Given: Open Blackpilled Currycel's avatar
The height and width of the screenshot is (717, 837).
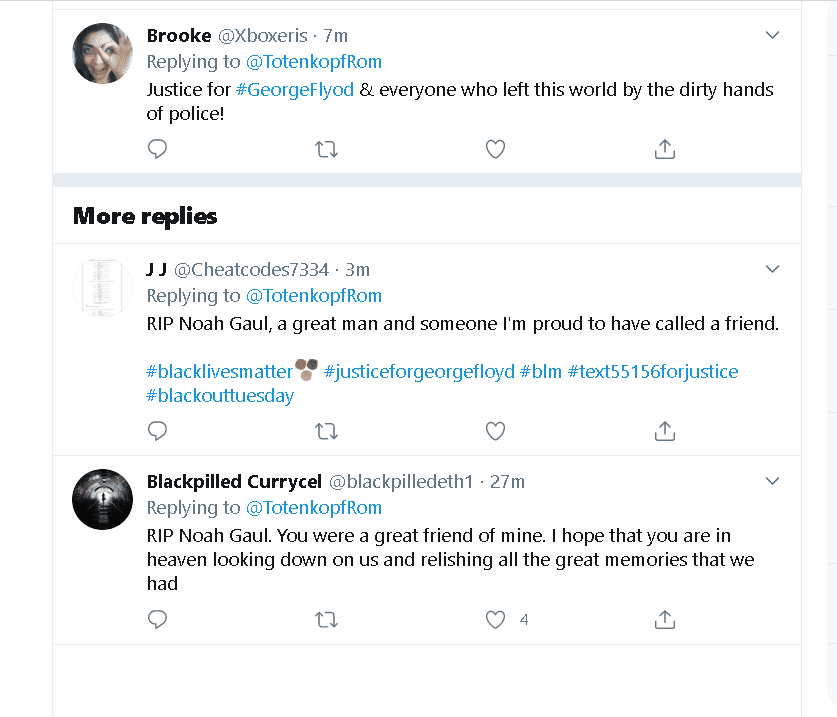Looking at the screenshot, I should click(103, 498).
